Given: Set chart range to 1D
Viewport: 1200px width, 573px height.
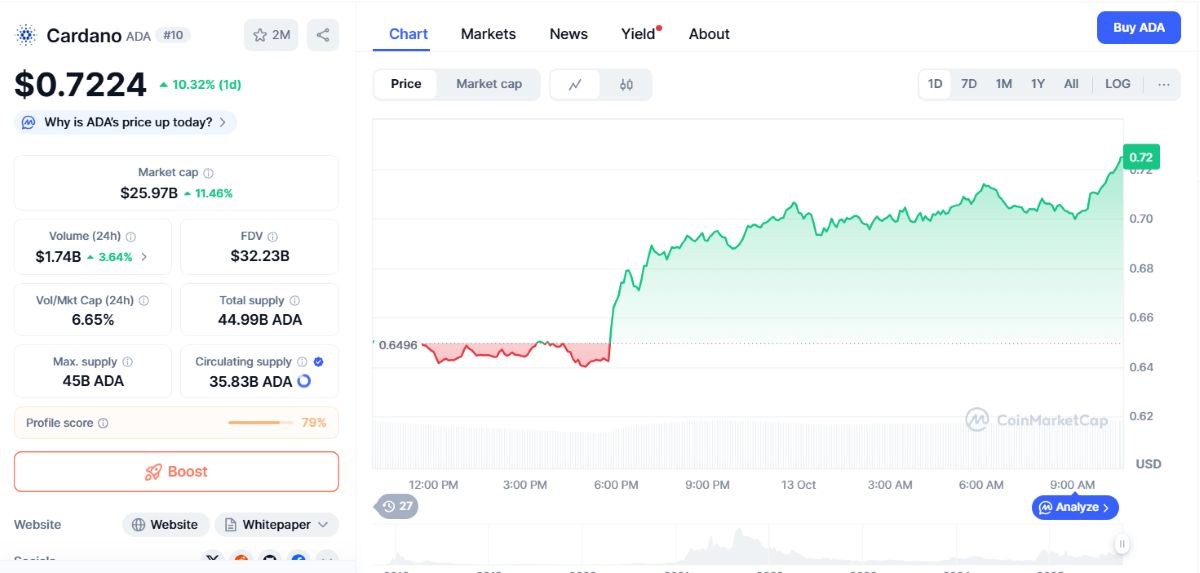Looking at the screenshot, I should (935, 84).
